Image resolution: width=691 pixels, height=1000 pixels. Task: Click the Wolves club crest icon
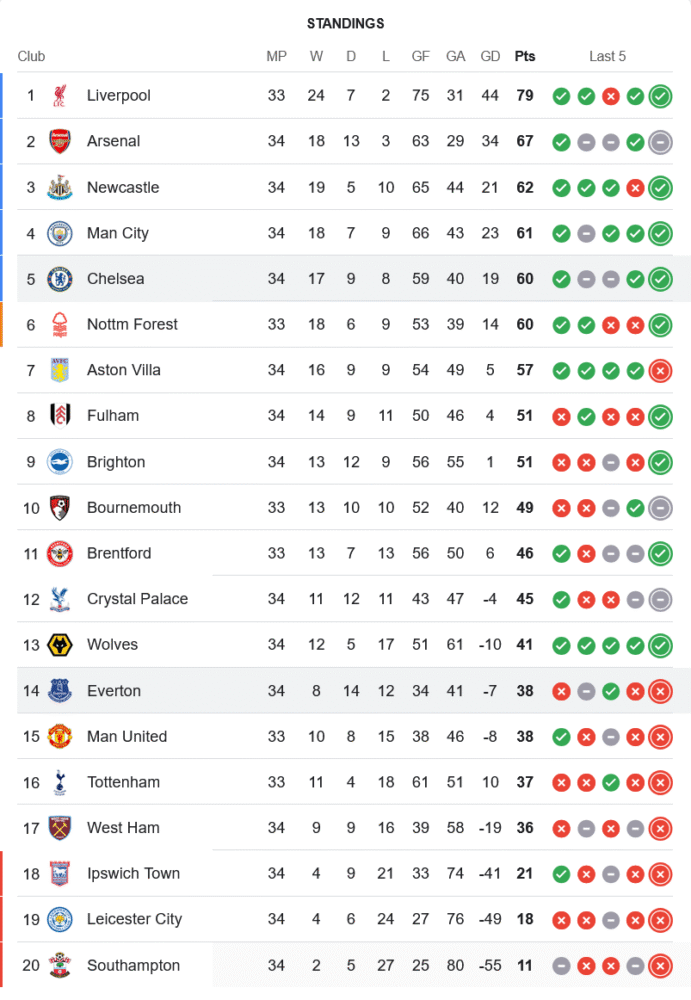pyautogui.click(x=59, y=645)
